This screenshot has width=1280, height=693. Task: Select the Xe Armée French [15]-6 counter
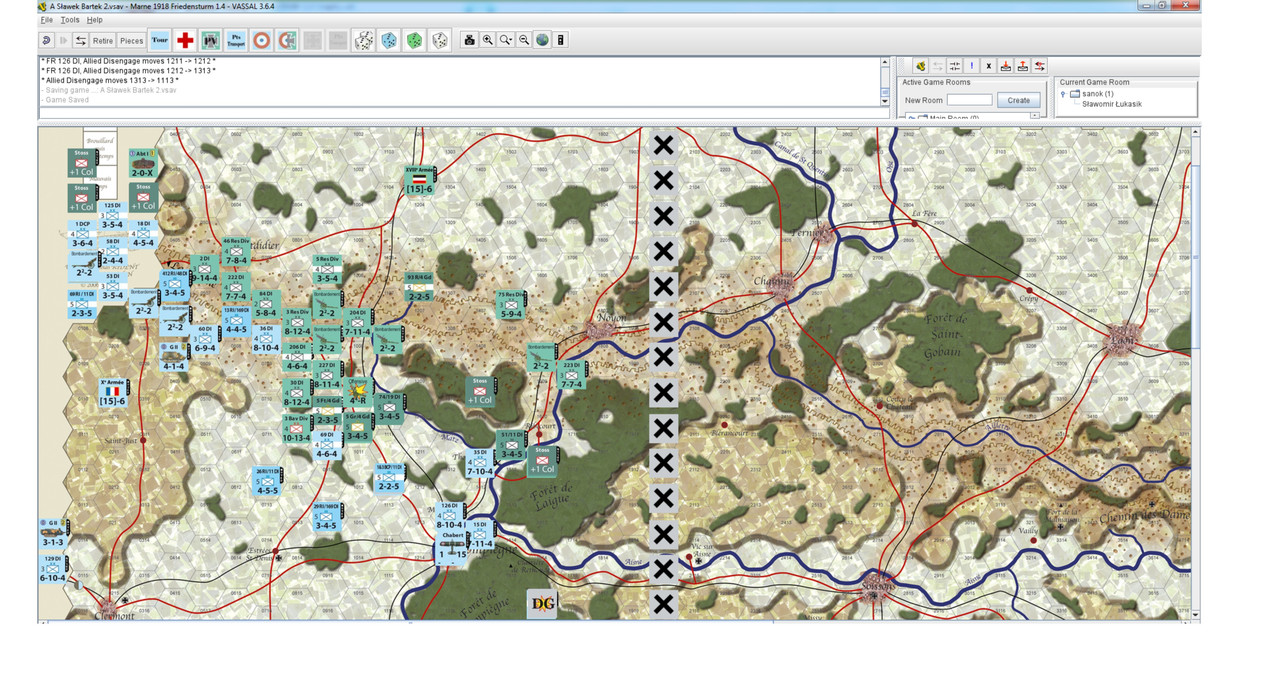(x=113, y=393)
